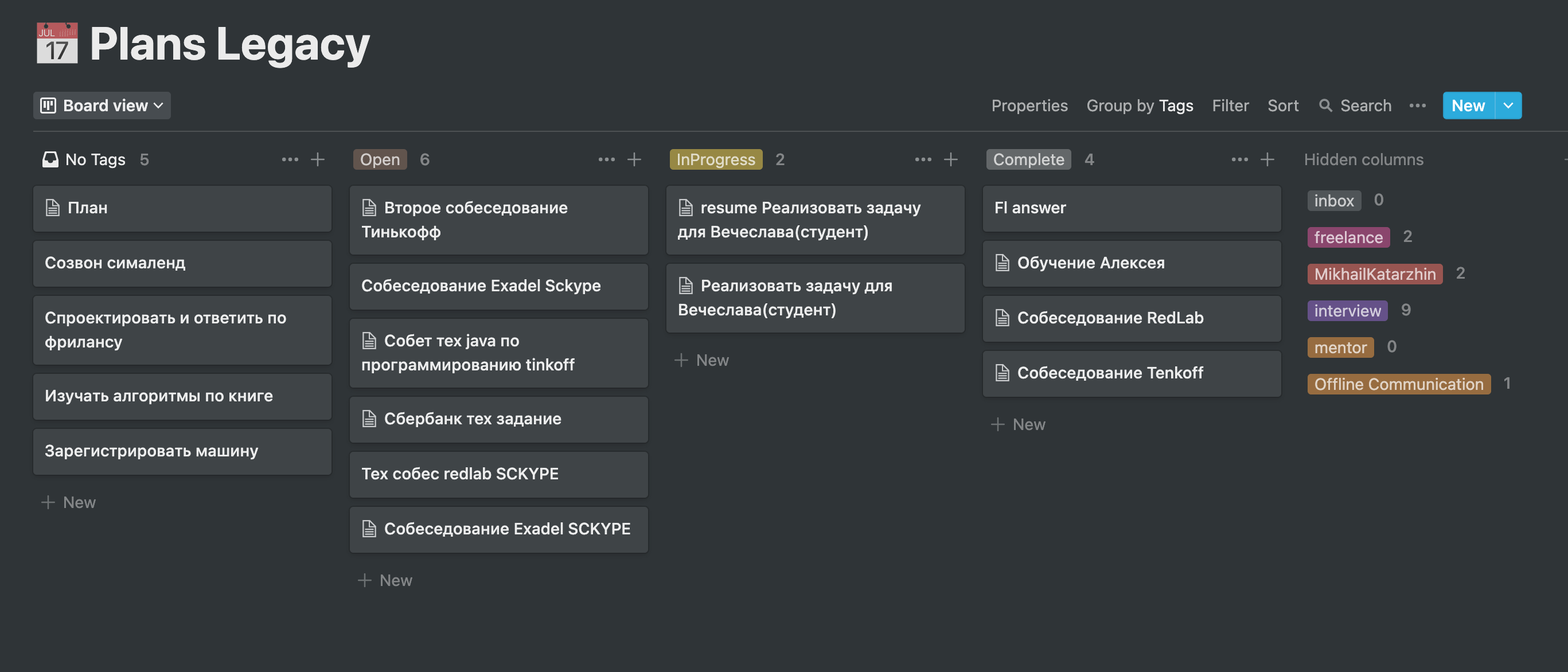The width and height of the screenshot is (1568, 672).
Task: Click Search in the toolbar
Action: click(x=1355, y=106)
